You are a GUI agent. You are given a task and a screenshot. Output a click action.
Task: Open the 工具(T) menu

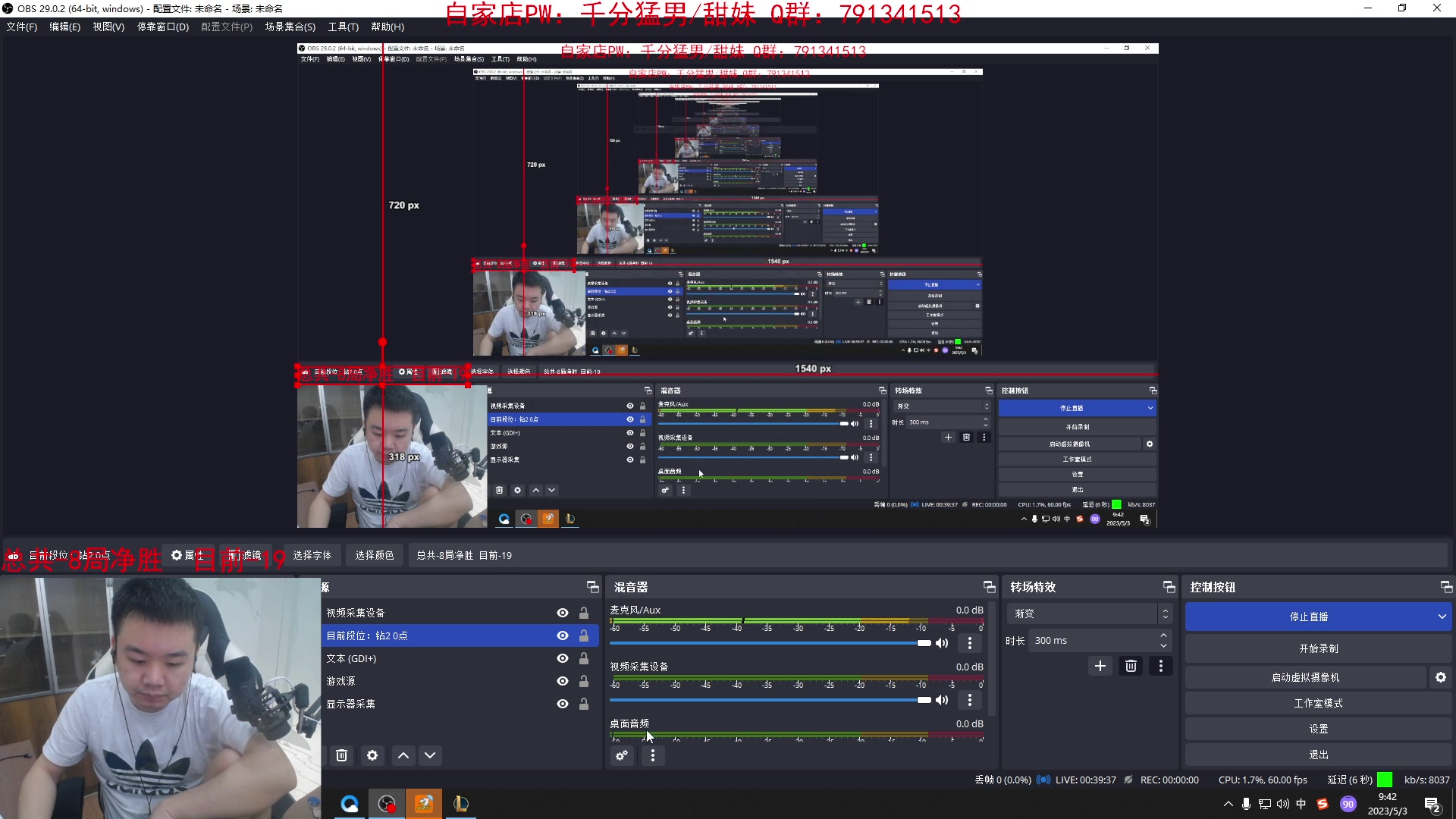[344, 27]
